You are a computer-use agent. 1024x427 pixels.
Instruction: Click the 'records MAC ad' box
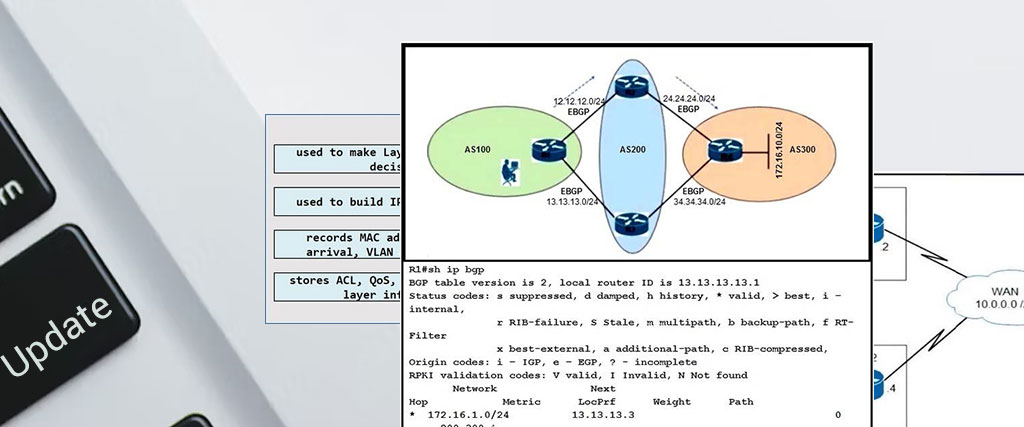point(336,245)
